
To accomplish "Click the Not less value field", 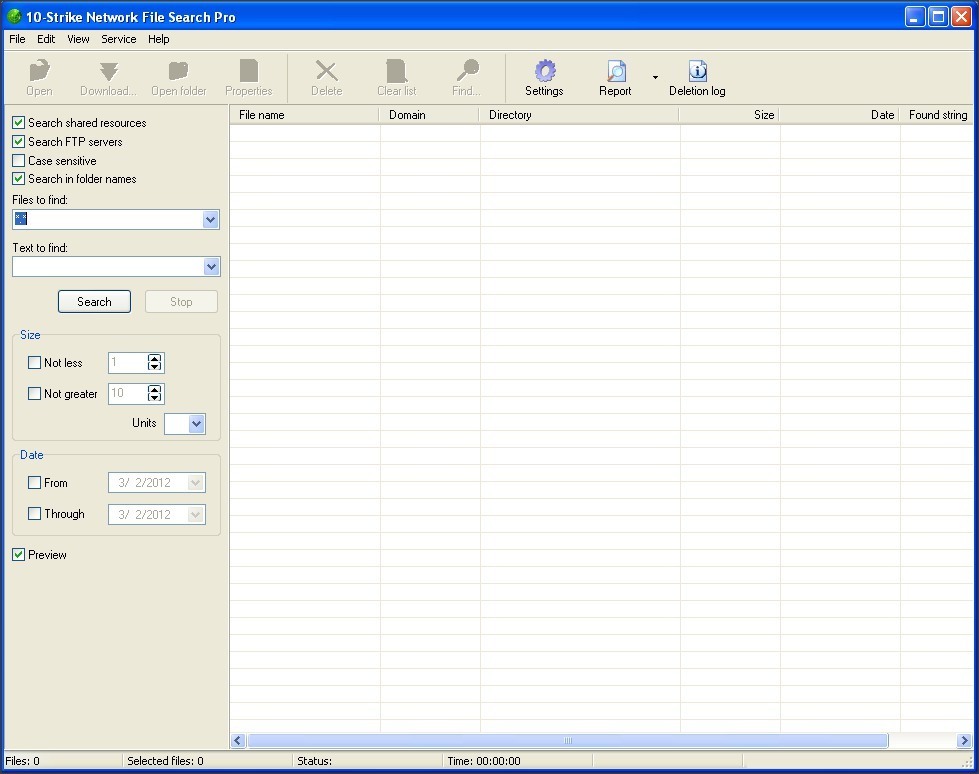I will tap(128, 363).
